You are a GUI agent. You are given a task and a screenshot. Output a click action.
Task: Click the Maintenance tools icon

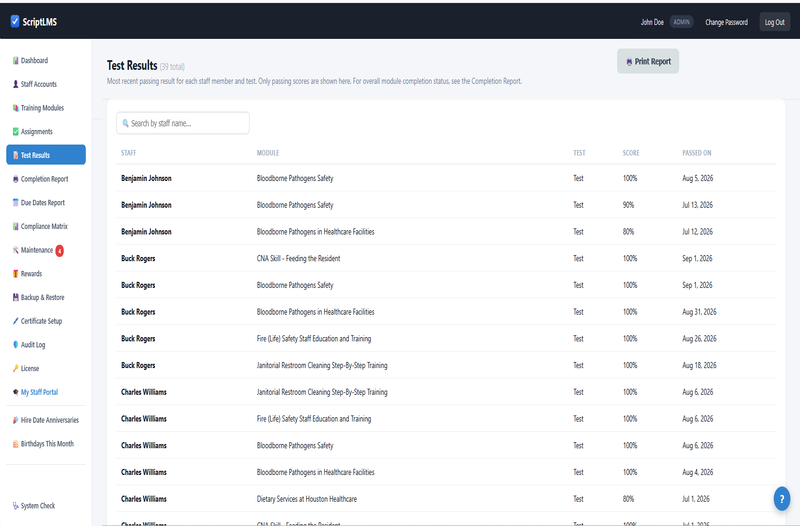point(15,250)
